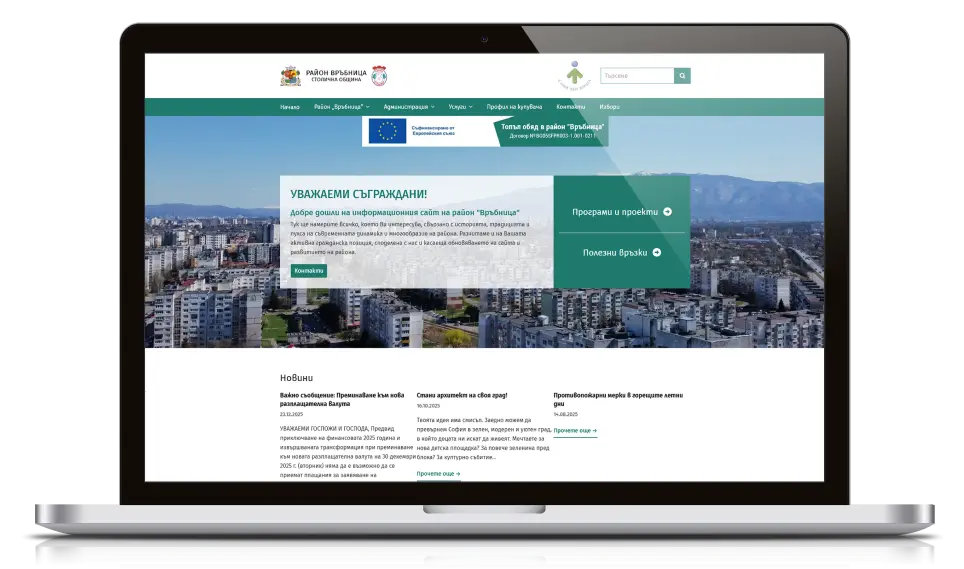Click the green arrow figure logo beside search
The image size is (964, 569).
coord(574,75)
